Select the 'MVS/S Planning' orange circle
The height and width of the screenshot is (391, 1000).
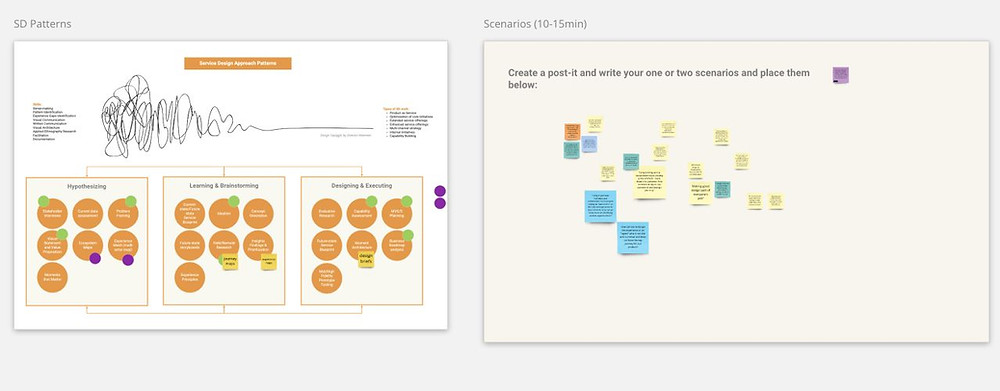point(397,214)
